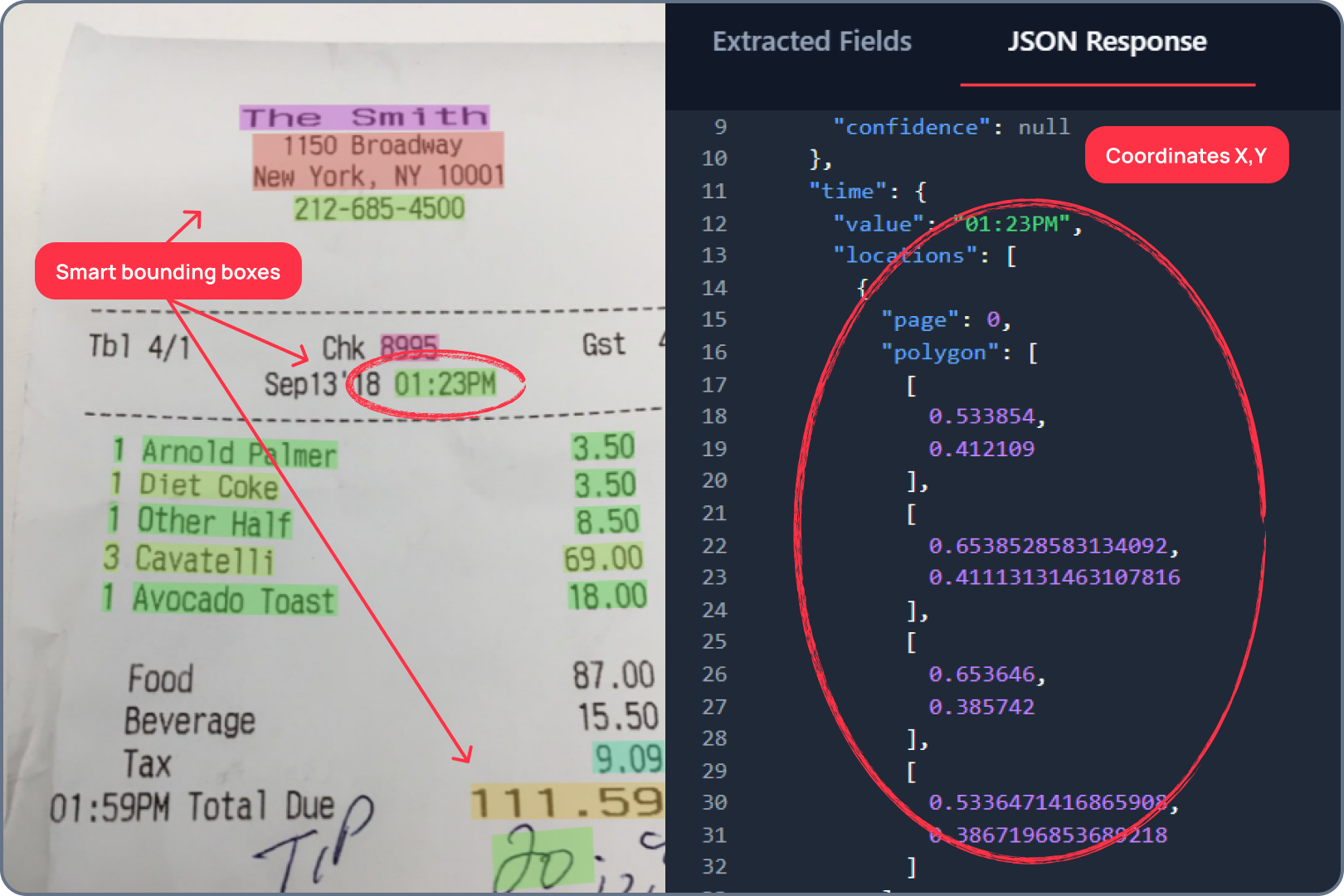Click the 18.00 Avocado Toast price
1344x896 pixels.
[607, 596]
